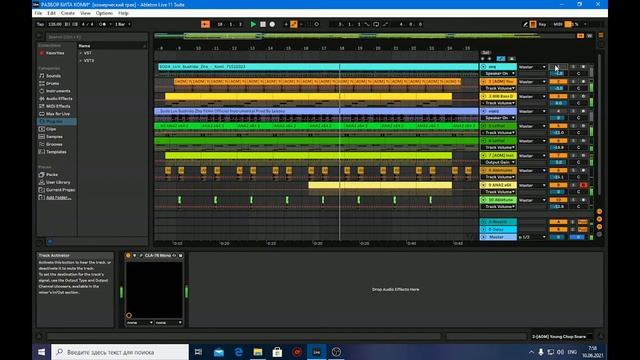Screen dimensions: 640x360
Task: Click the Key map mode switch
Action: [542, 24]
